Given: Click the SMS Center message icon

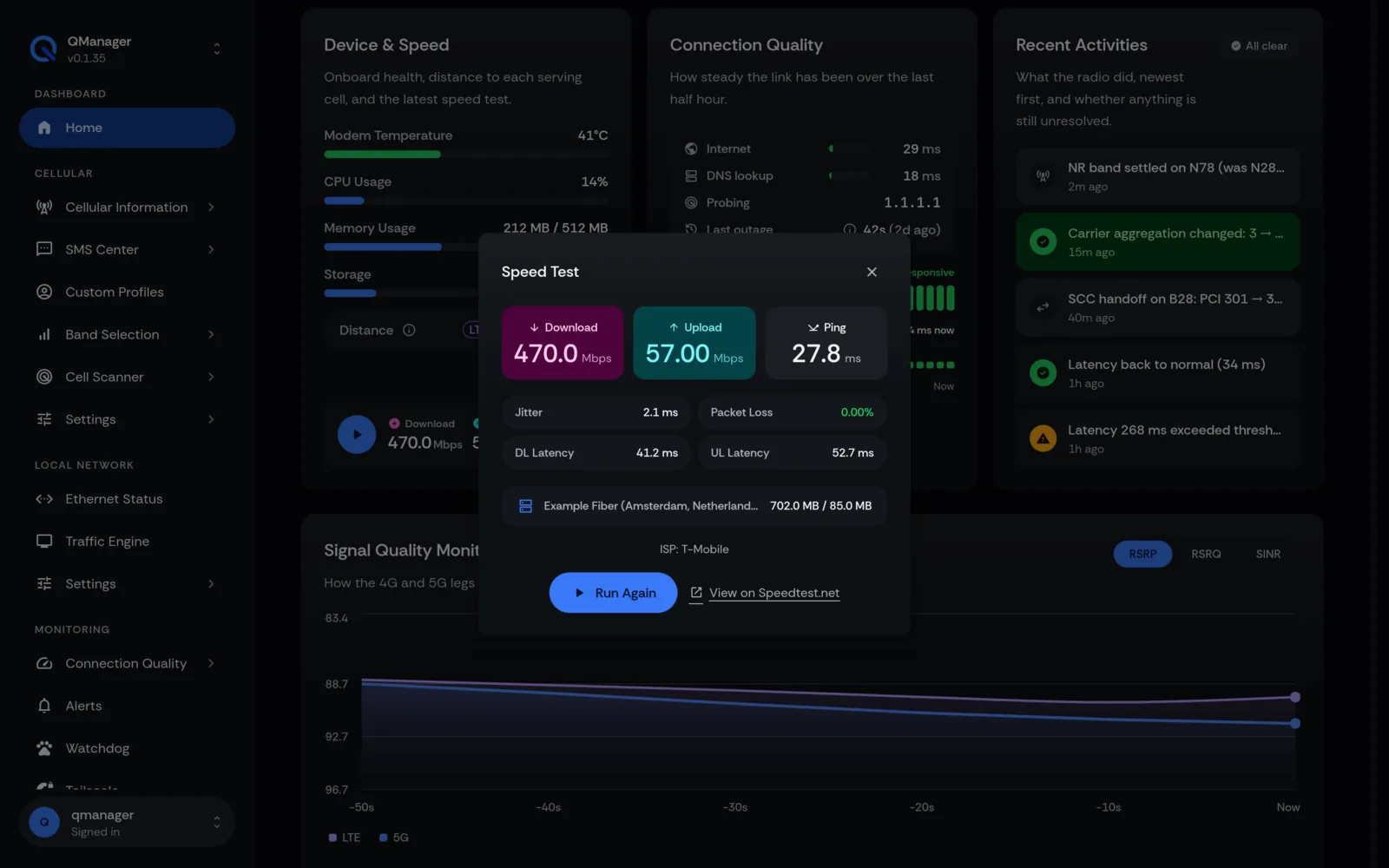Looking at the screenshot, I should pyautogui.click(x=44, y=249).
